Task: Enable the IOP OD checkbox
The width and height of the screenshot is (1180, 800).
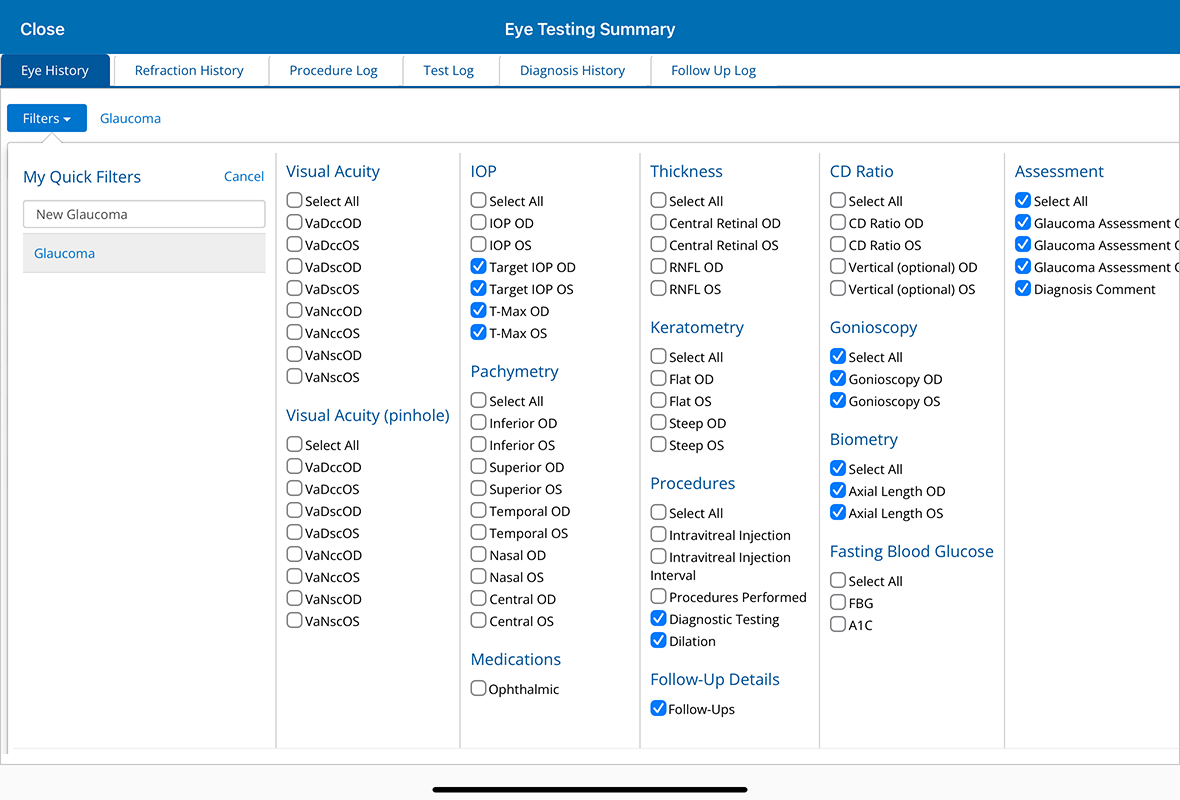Action: coord(479,223)
